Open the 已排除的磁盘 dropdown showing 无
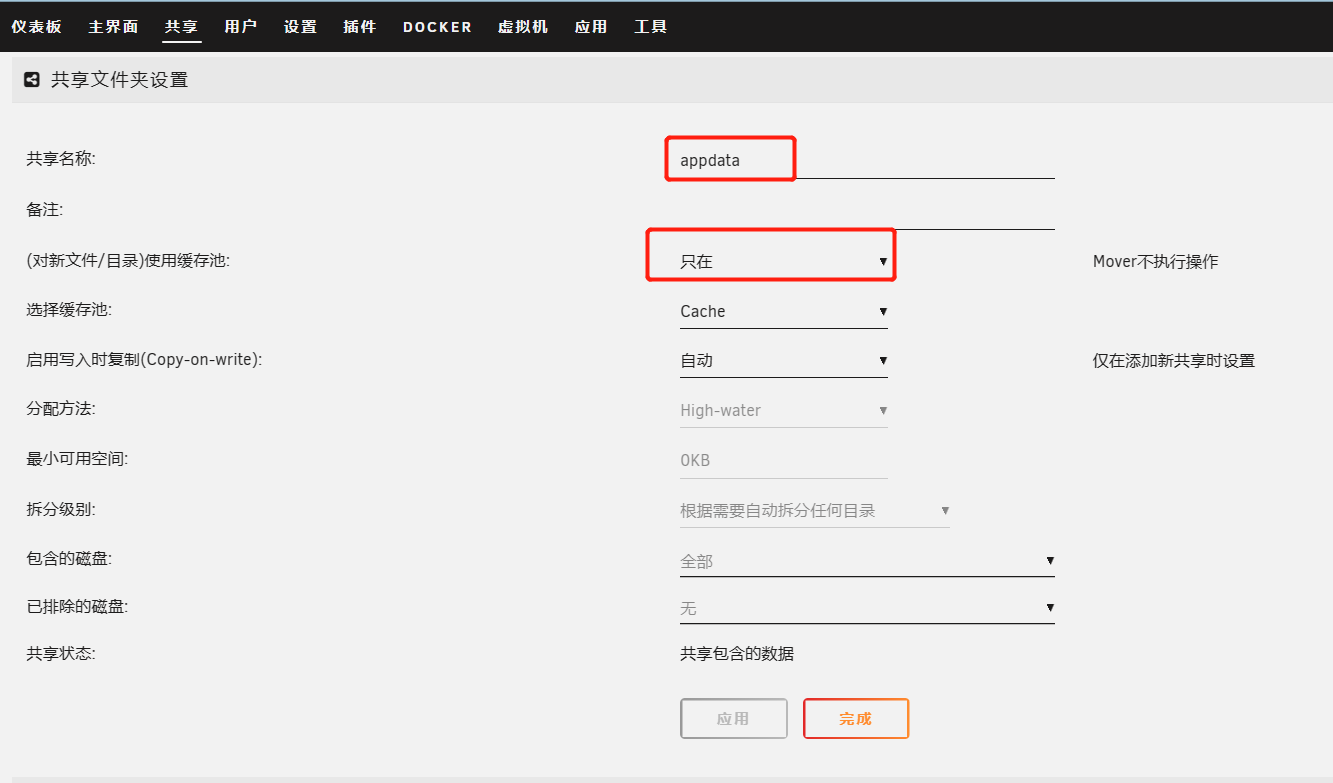Screen dimensions: 1333x783 point(866,608)
